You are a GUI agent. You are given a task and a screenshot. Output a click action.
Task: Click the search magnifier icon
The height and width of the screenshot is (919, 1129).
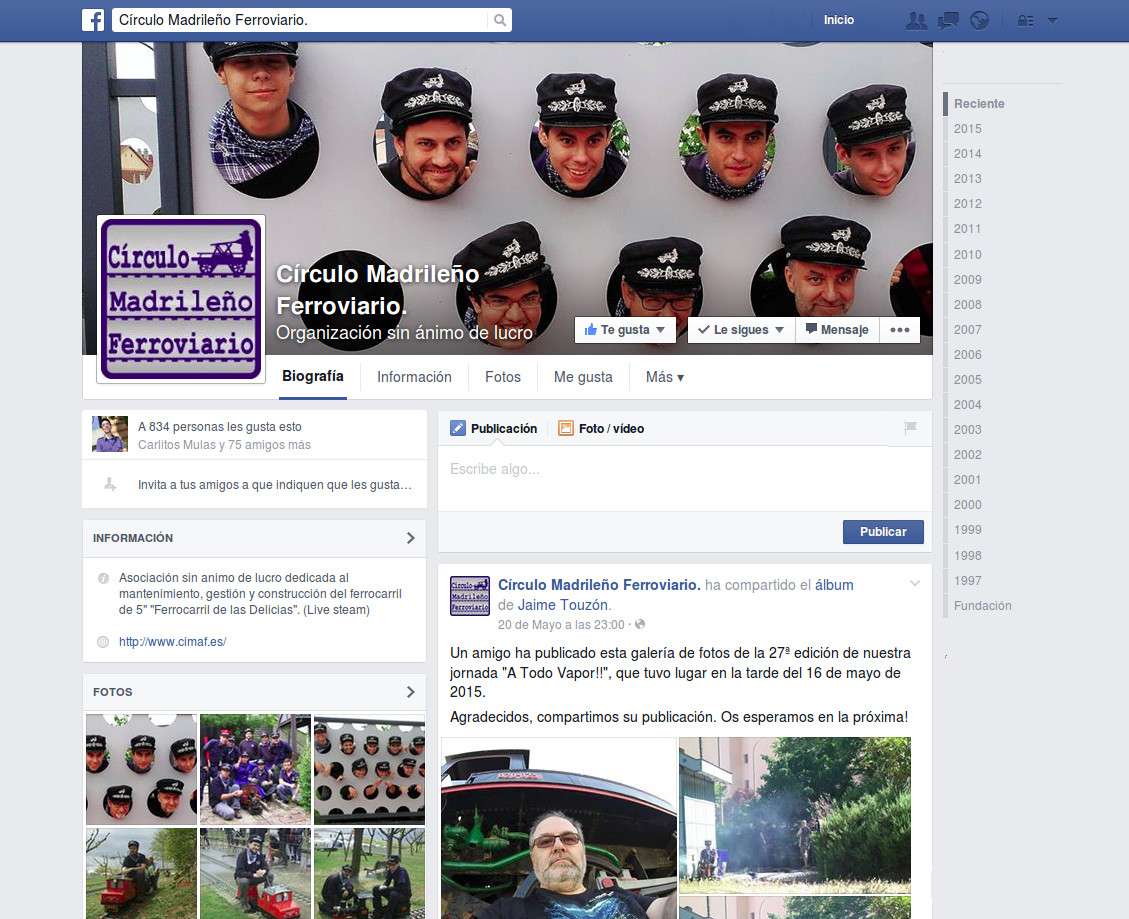[x=500, y=20]
